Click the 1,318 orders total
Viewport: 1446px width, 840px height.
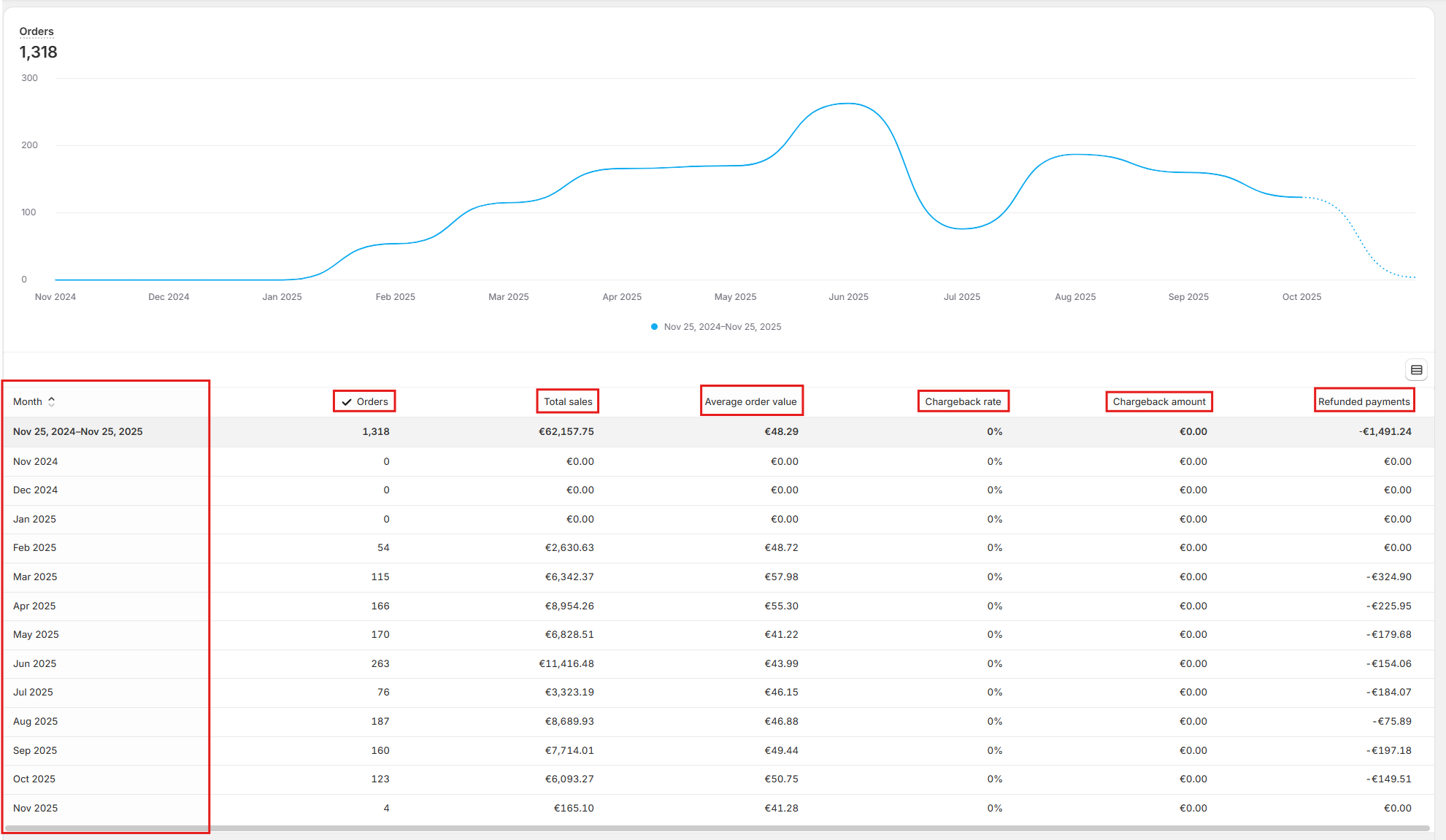pyautogui.click(x=38, y=53)
